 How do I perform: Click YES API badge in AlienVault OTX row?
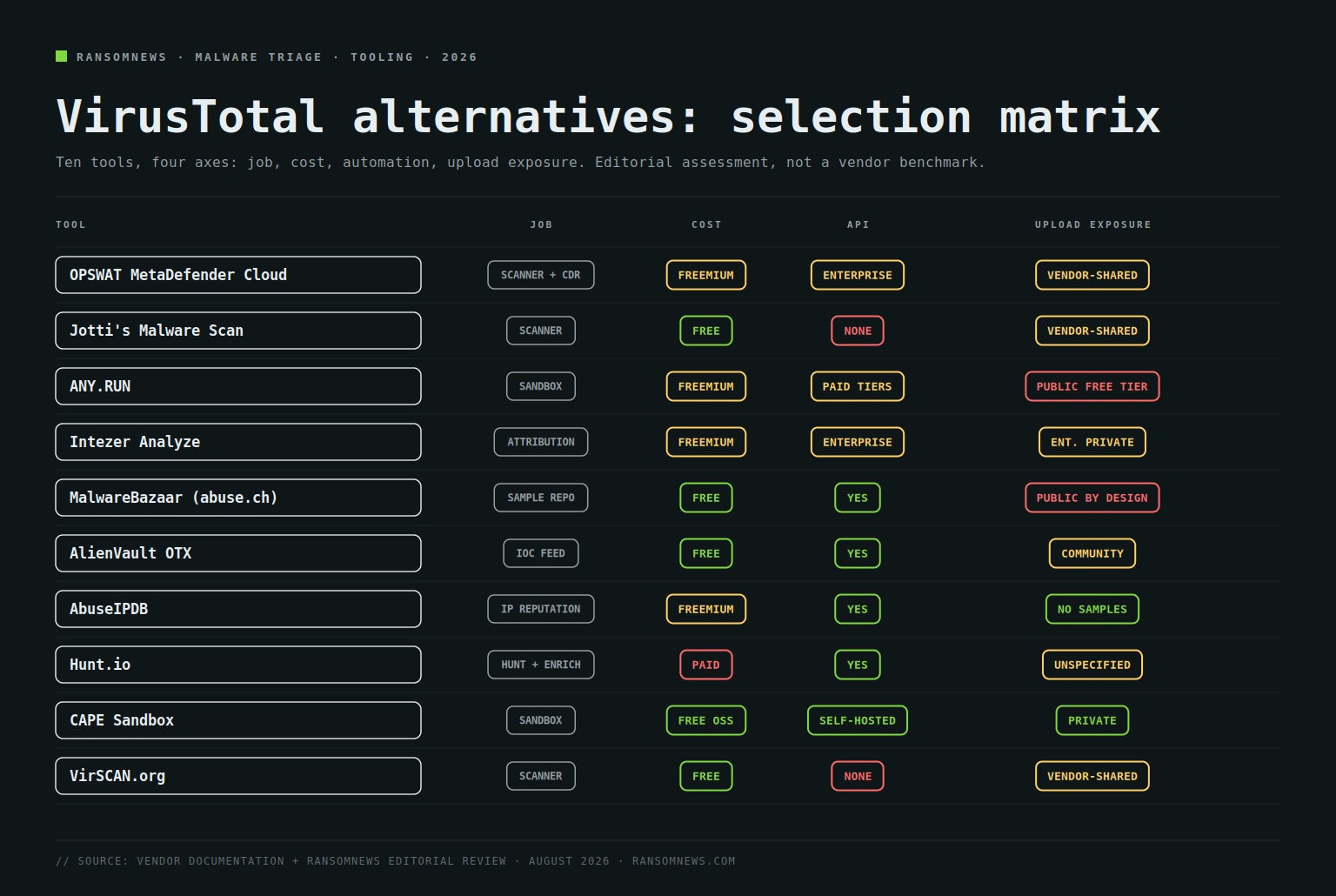(858, 553)
